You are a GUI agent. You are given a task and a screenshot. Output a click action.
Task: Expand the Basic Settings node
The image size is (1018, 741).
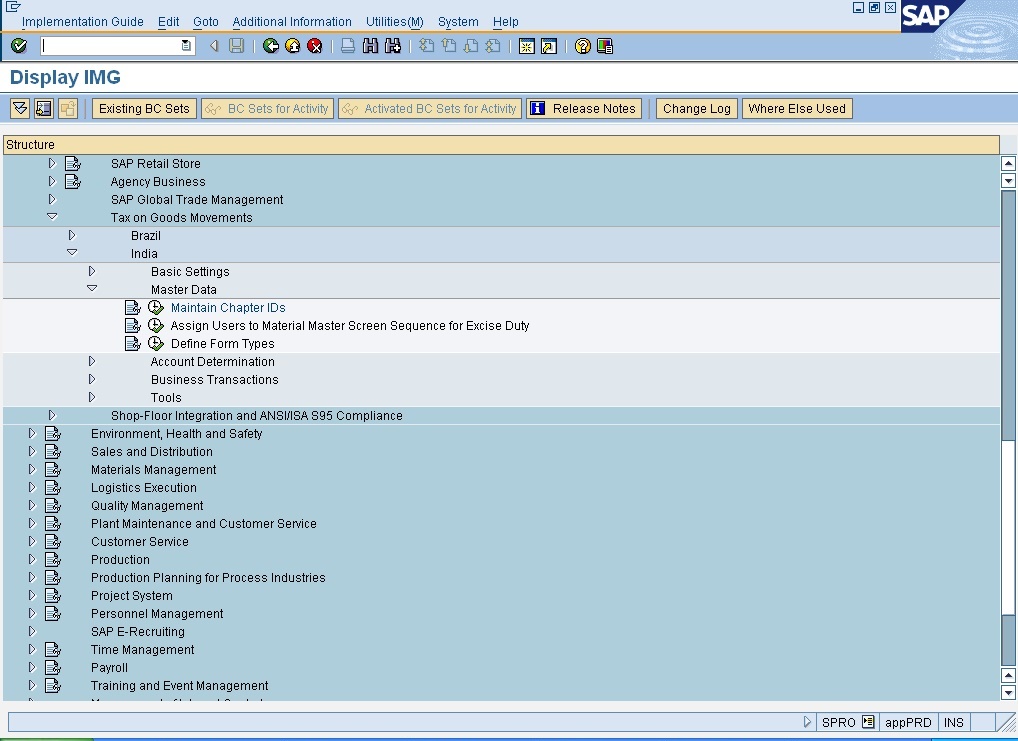point(92,271)
